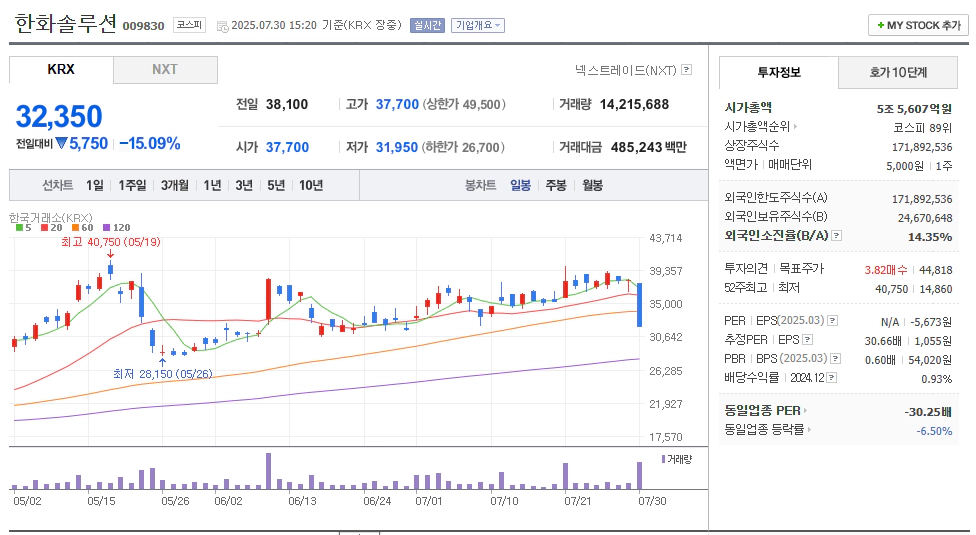Click 고가 value 37,700
The width and height of the screenshot is (976, 535).
pyautogui.click(x=397, y=105)
